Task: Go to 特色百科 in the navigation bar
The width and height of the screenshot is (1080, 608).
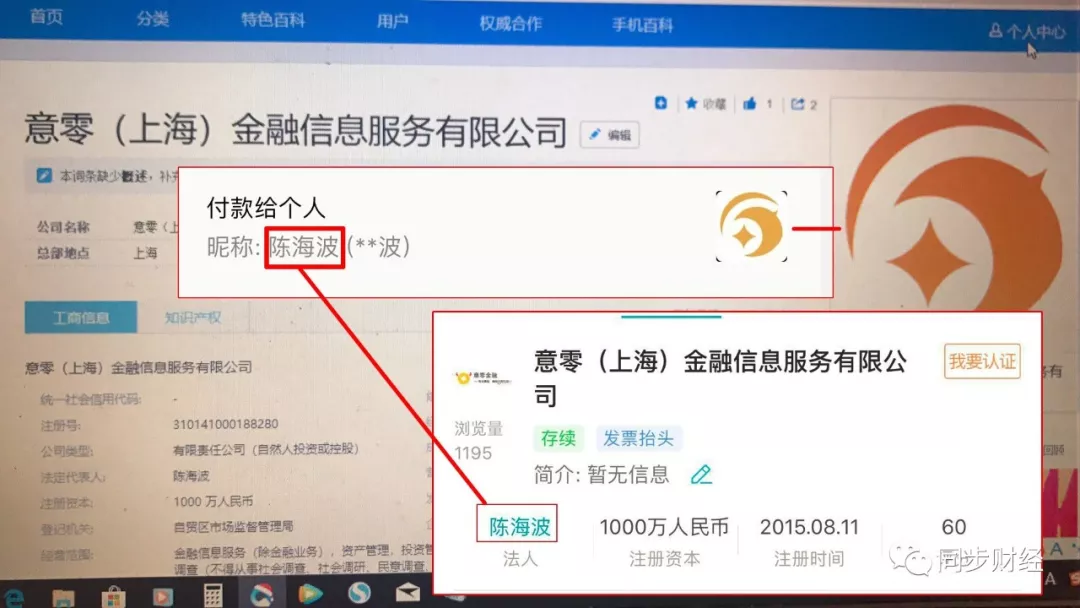Action: pyautogui.click(x=270, y=21)
